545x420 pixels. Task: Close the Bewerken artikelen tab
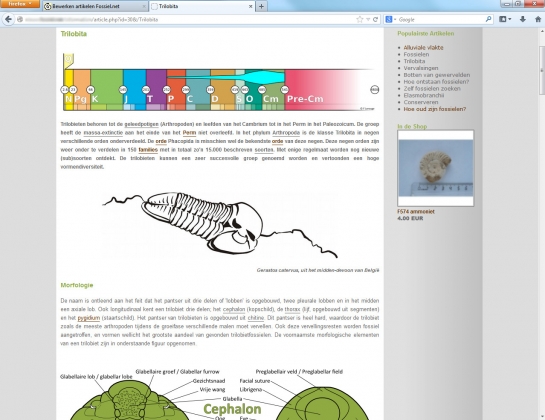pos(144,6)
